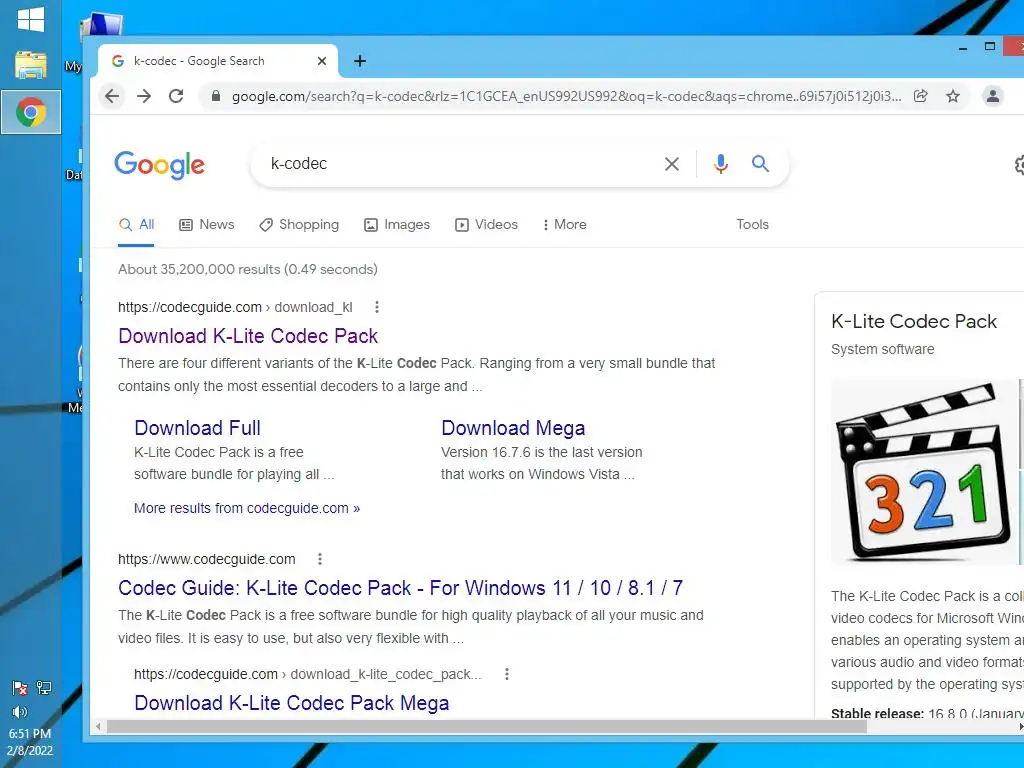Viewport: 1024px width, 768px height.
Task: Click the https://www.codecguide.com URL text
Action: coord(206,559)
